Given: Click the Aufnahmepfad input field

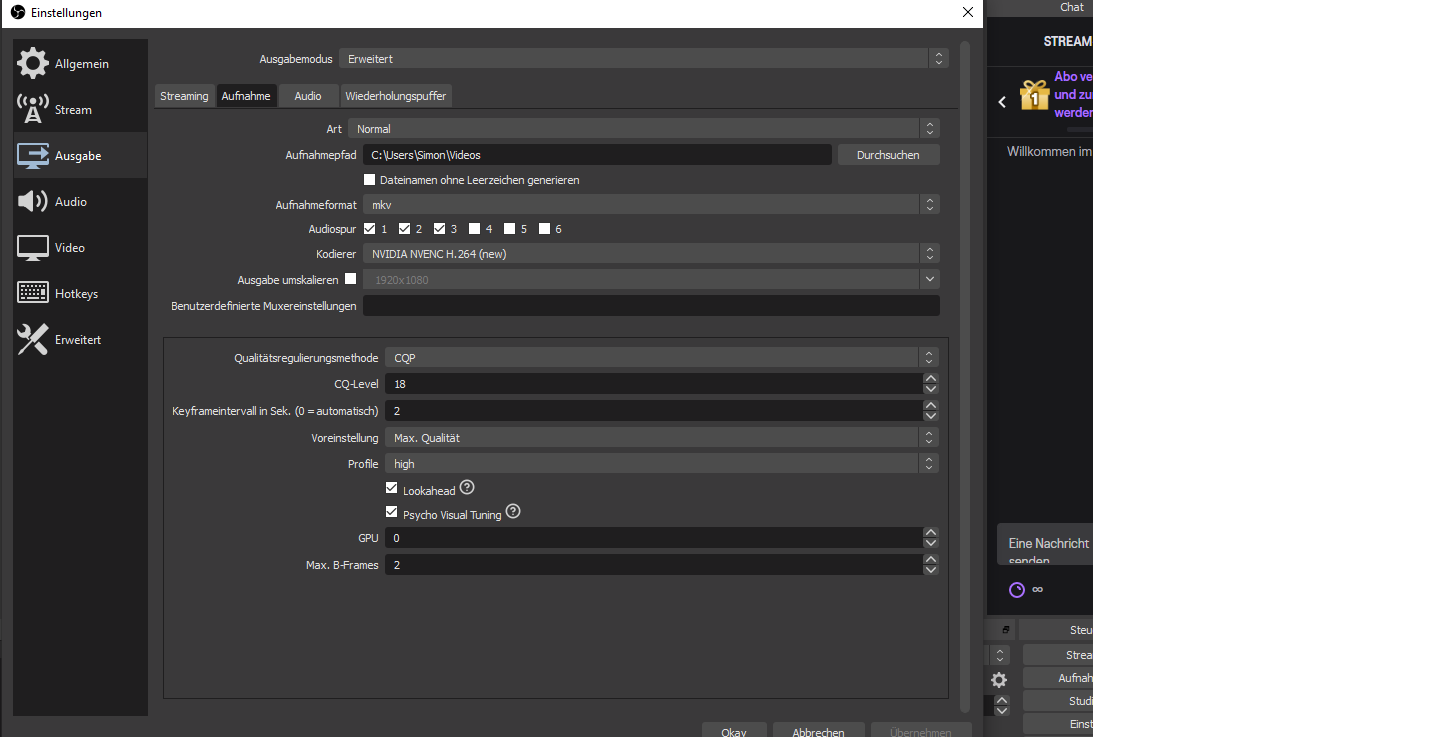Looking at the screenshot, I should click(597, 155).
